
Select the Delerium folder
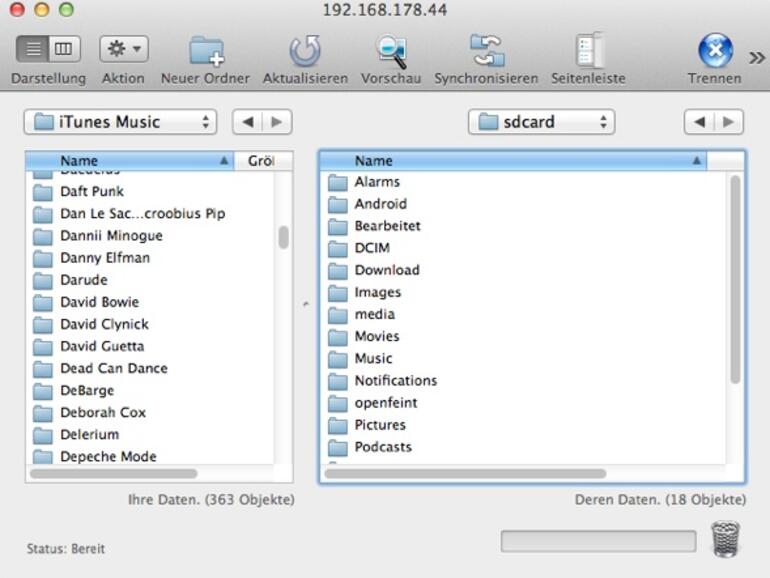coord(149,435)
